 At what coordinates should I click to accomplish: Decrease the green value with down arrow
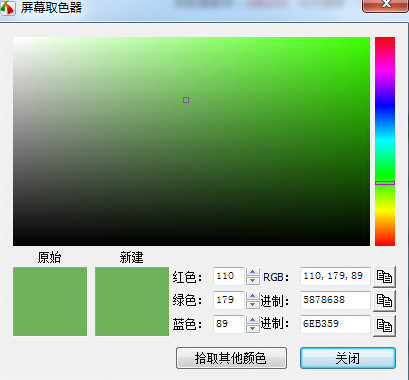[x=253, y=305]
